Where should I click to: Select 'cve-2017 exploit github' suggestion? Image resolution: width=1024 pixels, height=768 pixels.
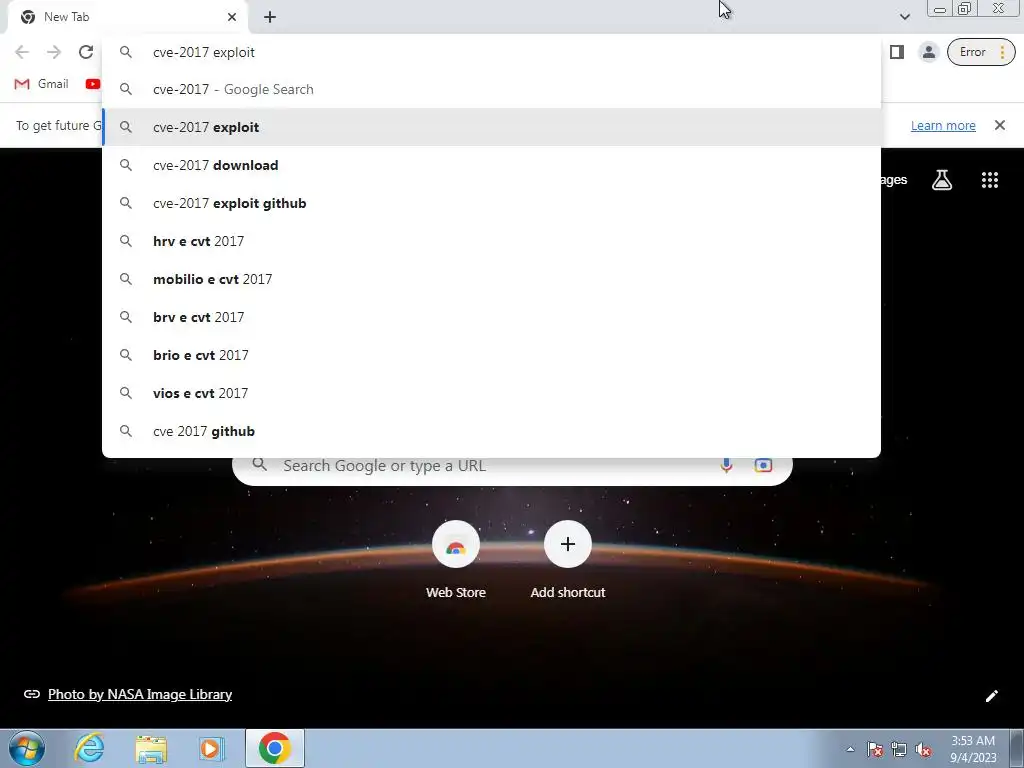pyautogui.click(x=491, y=203)
